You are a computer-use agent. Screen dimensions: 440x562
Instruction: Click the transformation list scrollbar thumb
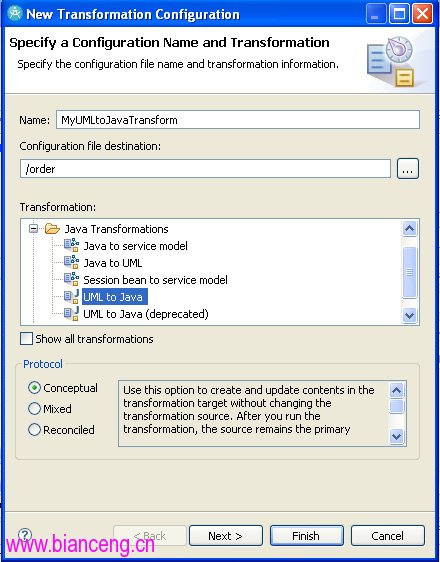pyautogui.click(x=410, y=272)
